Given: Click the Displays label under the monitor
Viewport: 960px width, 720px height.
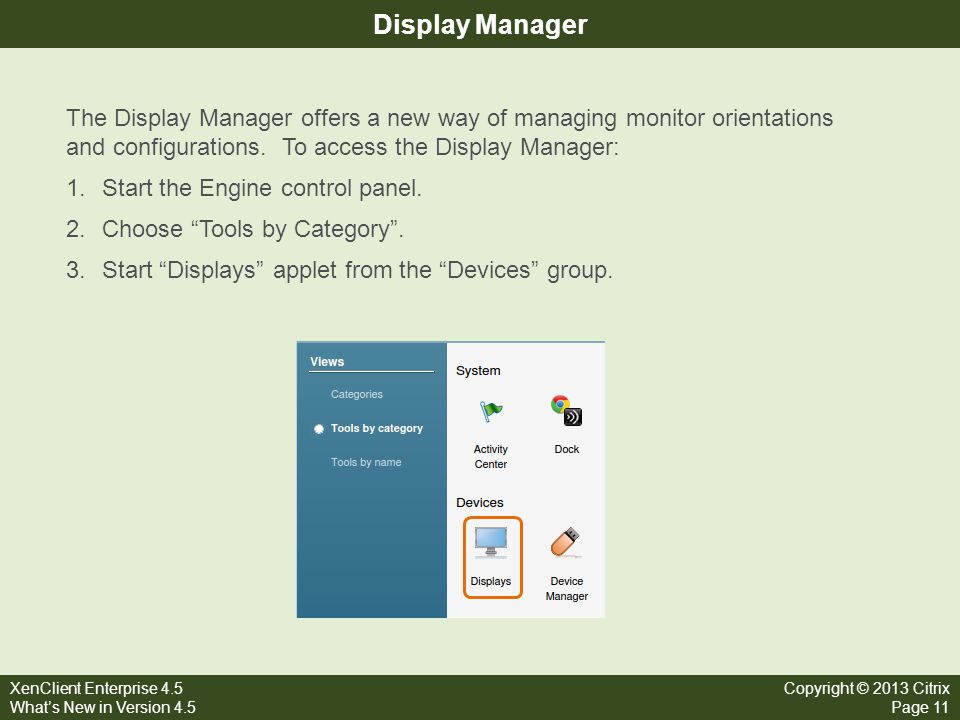Looking at the screenshot, I should pyautogui.click(x=490, y=582).
